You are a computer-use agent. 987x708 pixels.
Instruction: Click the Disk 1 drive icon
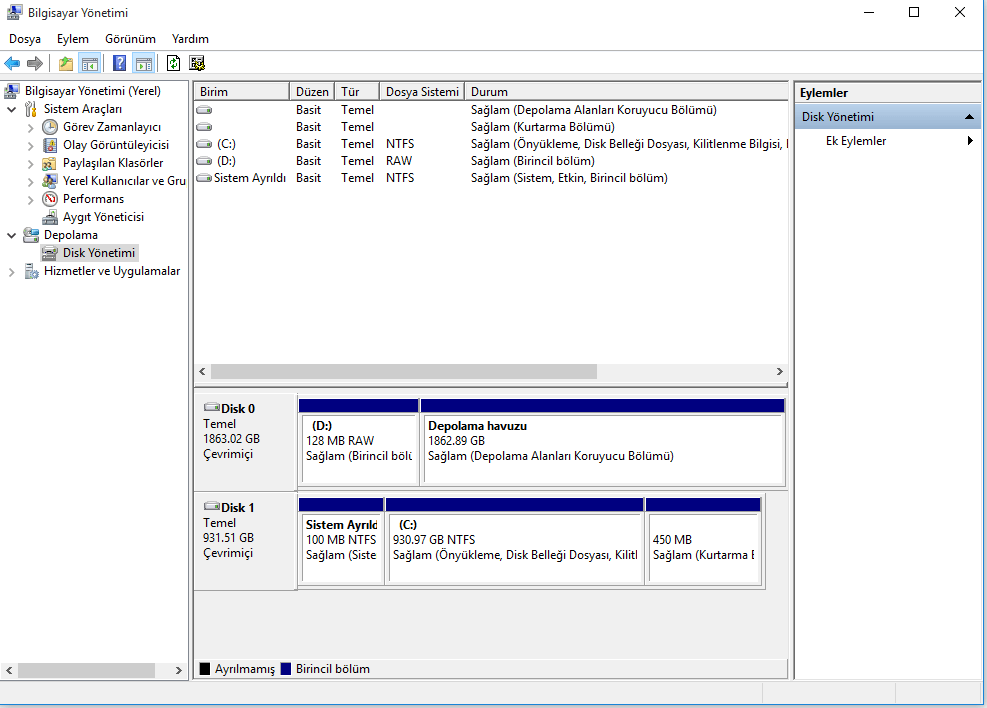212,506
